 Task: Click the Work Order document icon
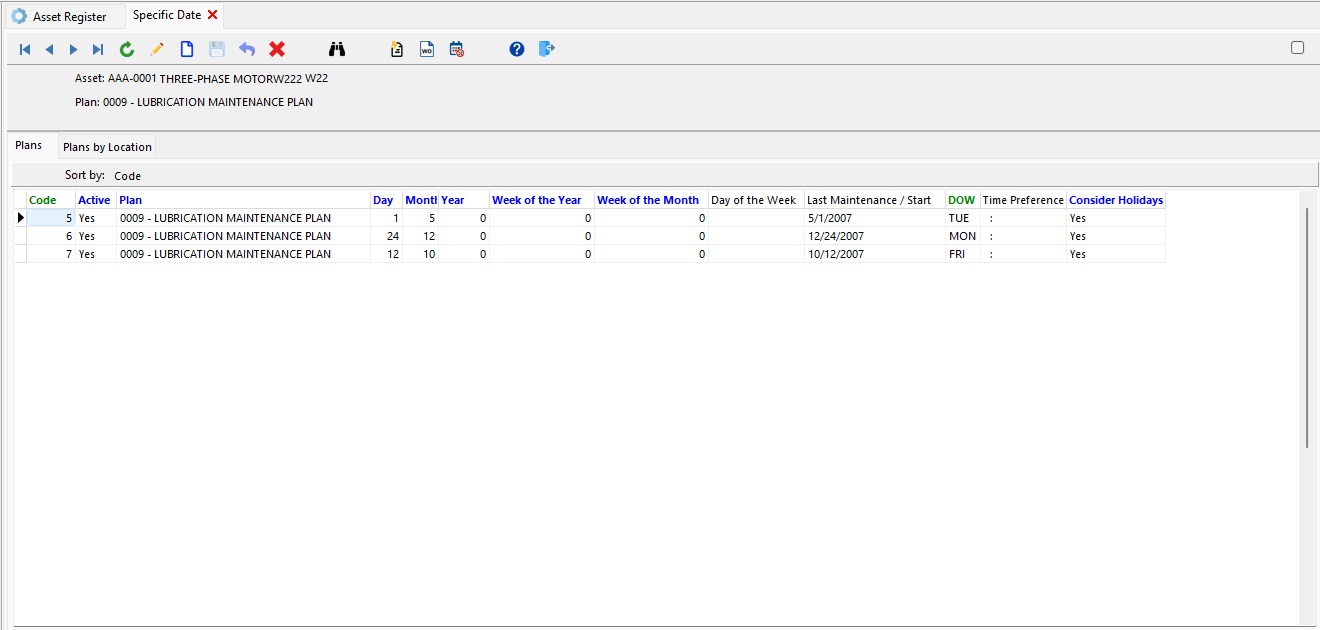[427, 48]
